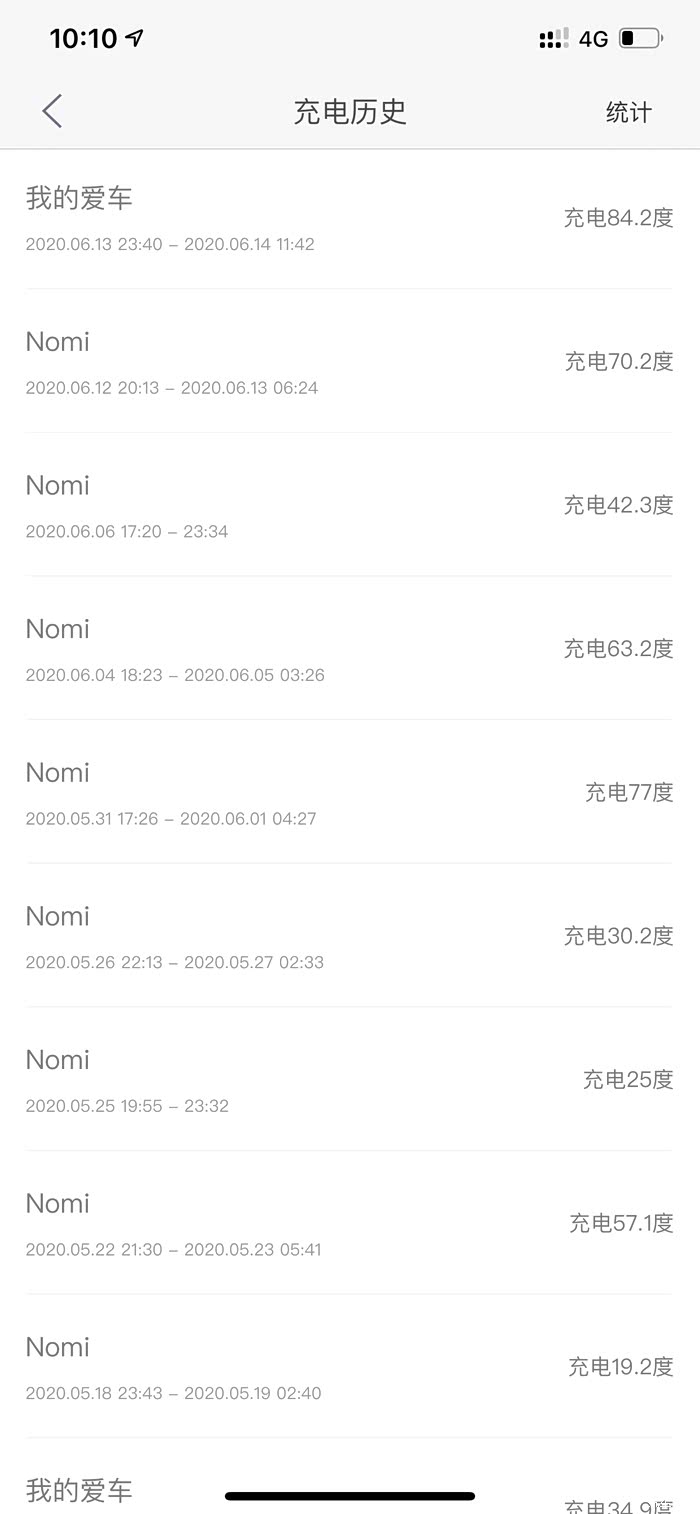
Task: Select the 充电57.1度 history entry
Action: pos(348,1222)
